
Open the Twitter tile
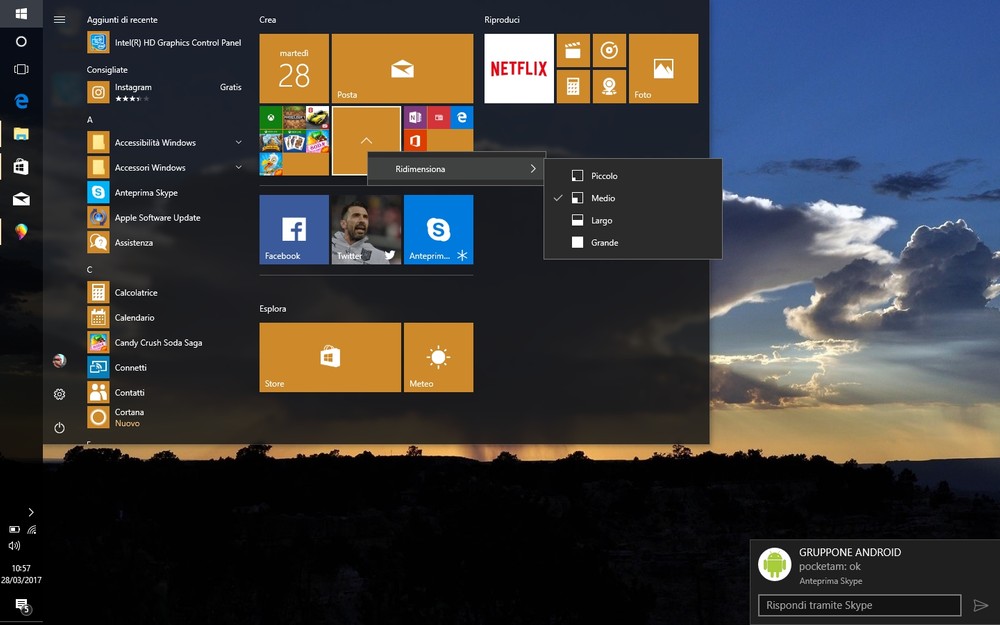pyautogui.click(x=366, y=230)
